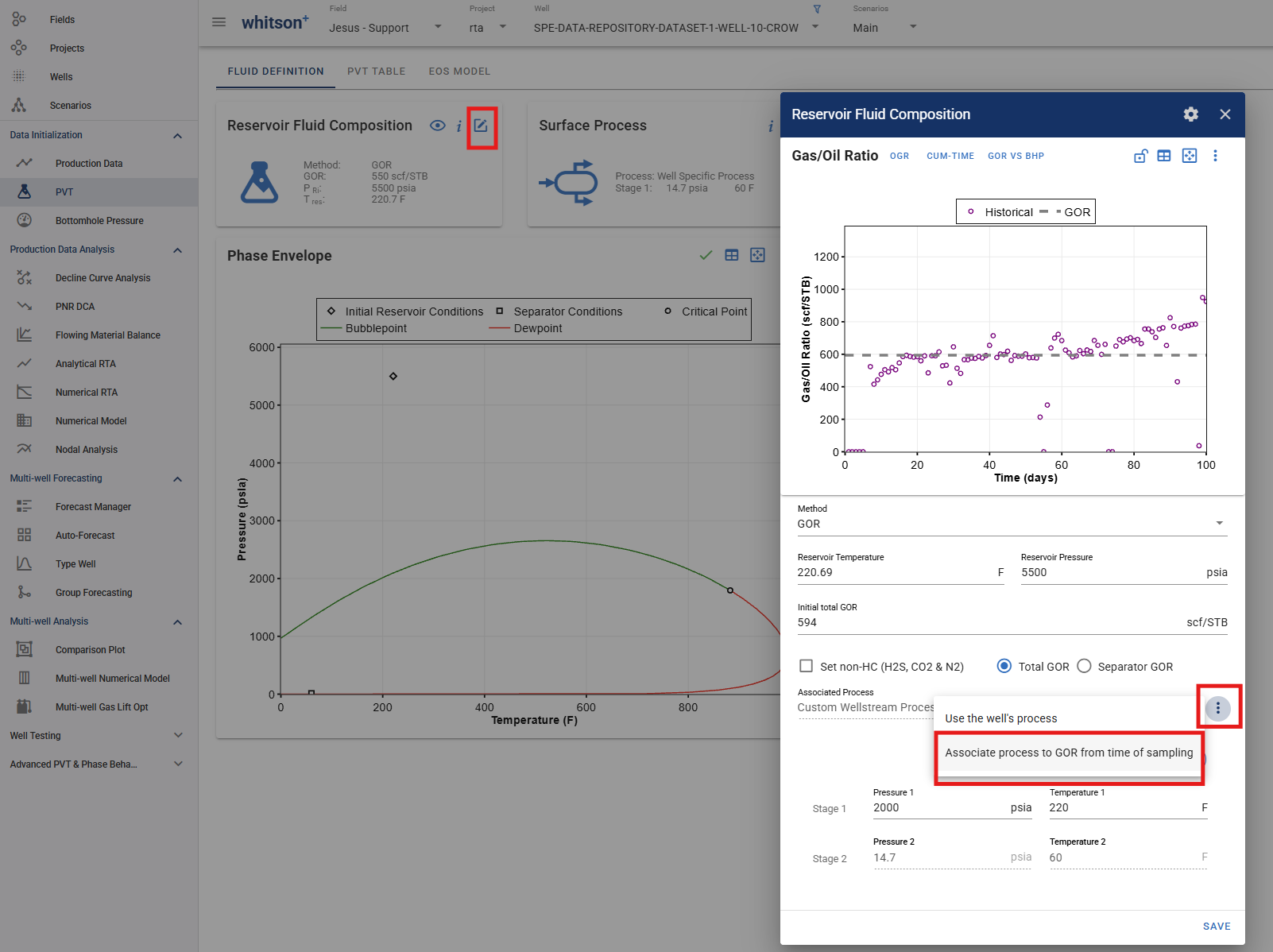The height and width of the screenshot is (952, 1273).
Task: Open Phase Envelope data table icon
Action: tap(732, 255)
